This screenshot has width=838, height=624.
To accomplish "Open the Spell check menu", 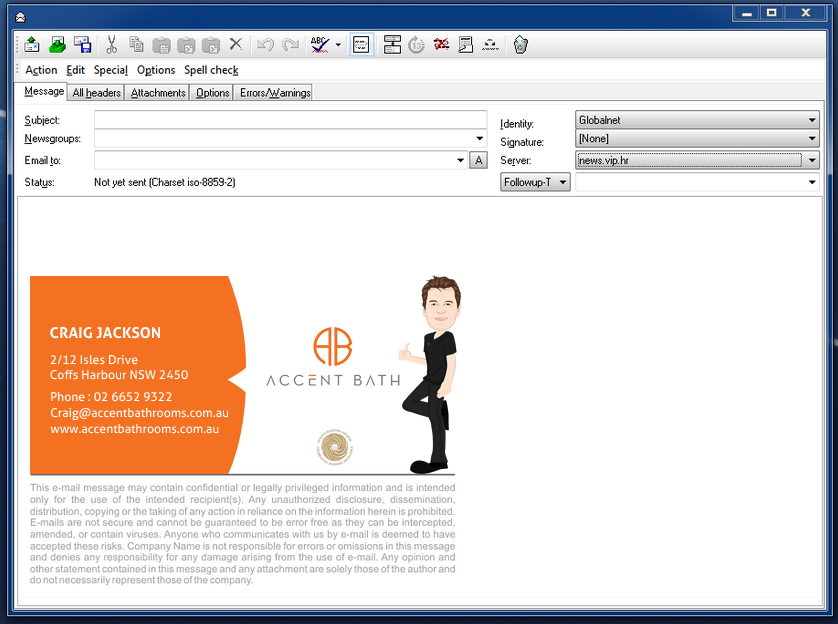I will click(x=211, y=70).
